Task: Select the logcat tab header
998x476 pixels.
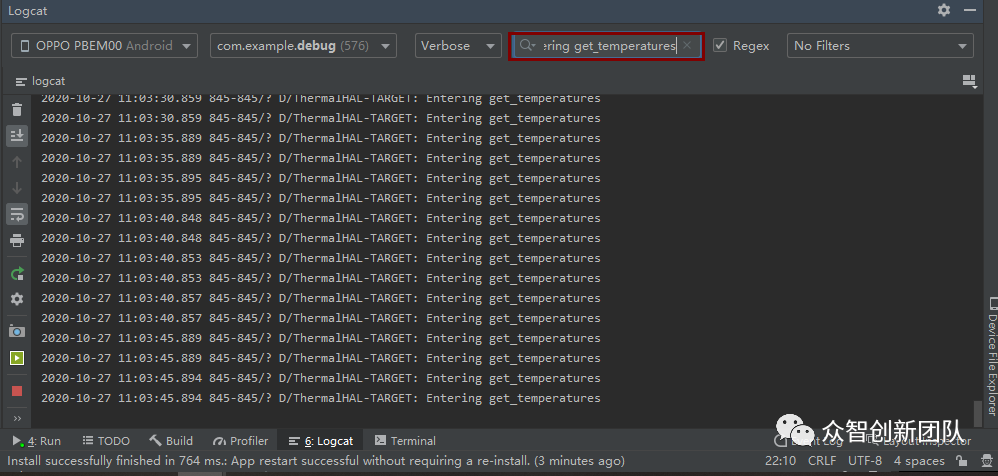Action: pos(41,81)
